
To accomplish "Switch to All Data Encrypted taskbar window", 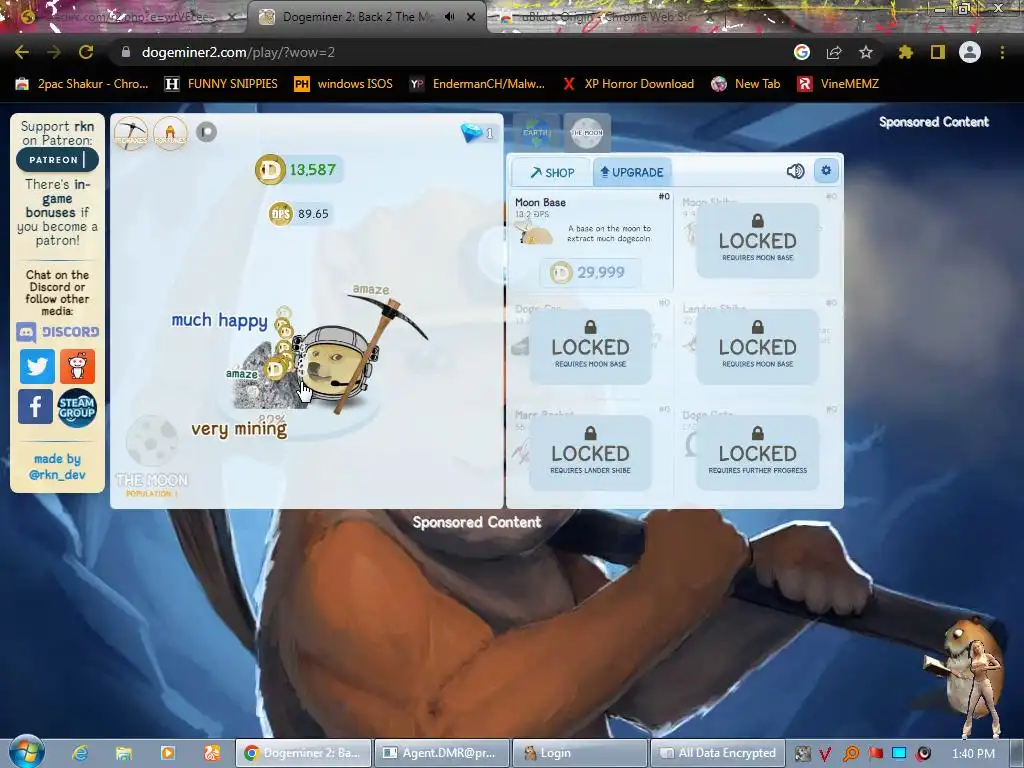I will [x=717, y=753].
